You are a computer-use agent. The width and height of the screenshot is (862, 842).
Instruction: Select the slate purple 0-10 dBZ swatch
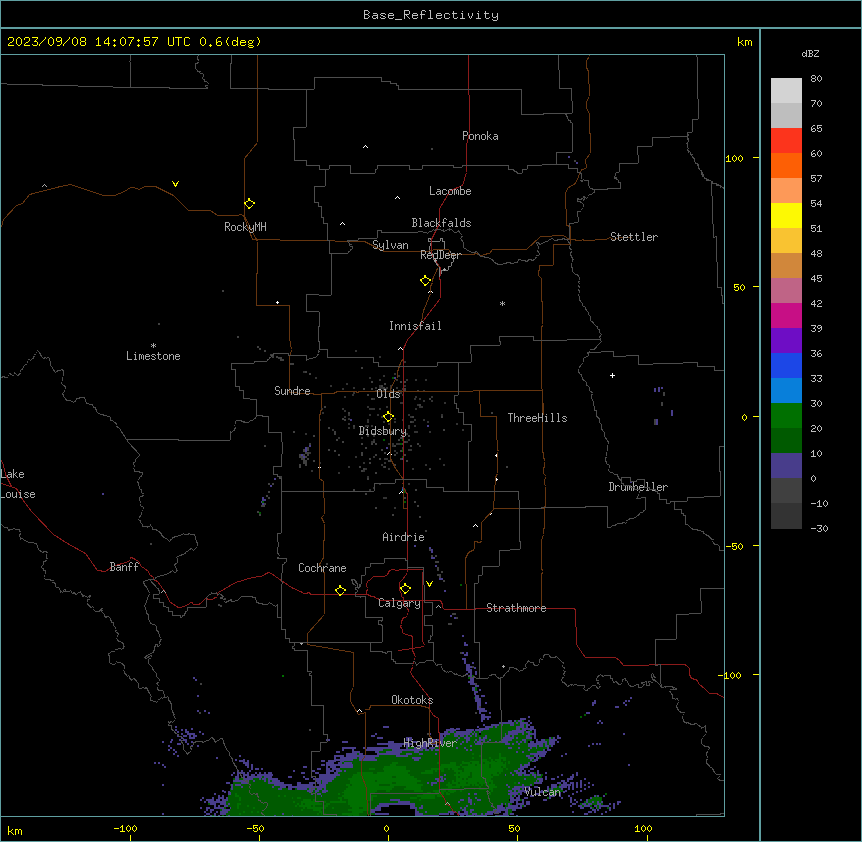[786, 466]
